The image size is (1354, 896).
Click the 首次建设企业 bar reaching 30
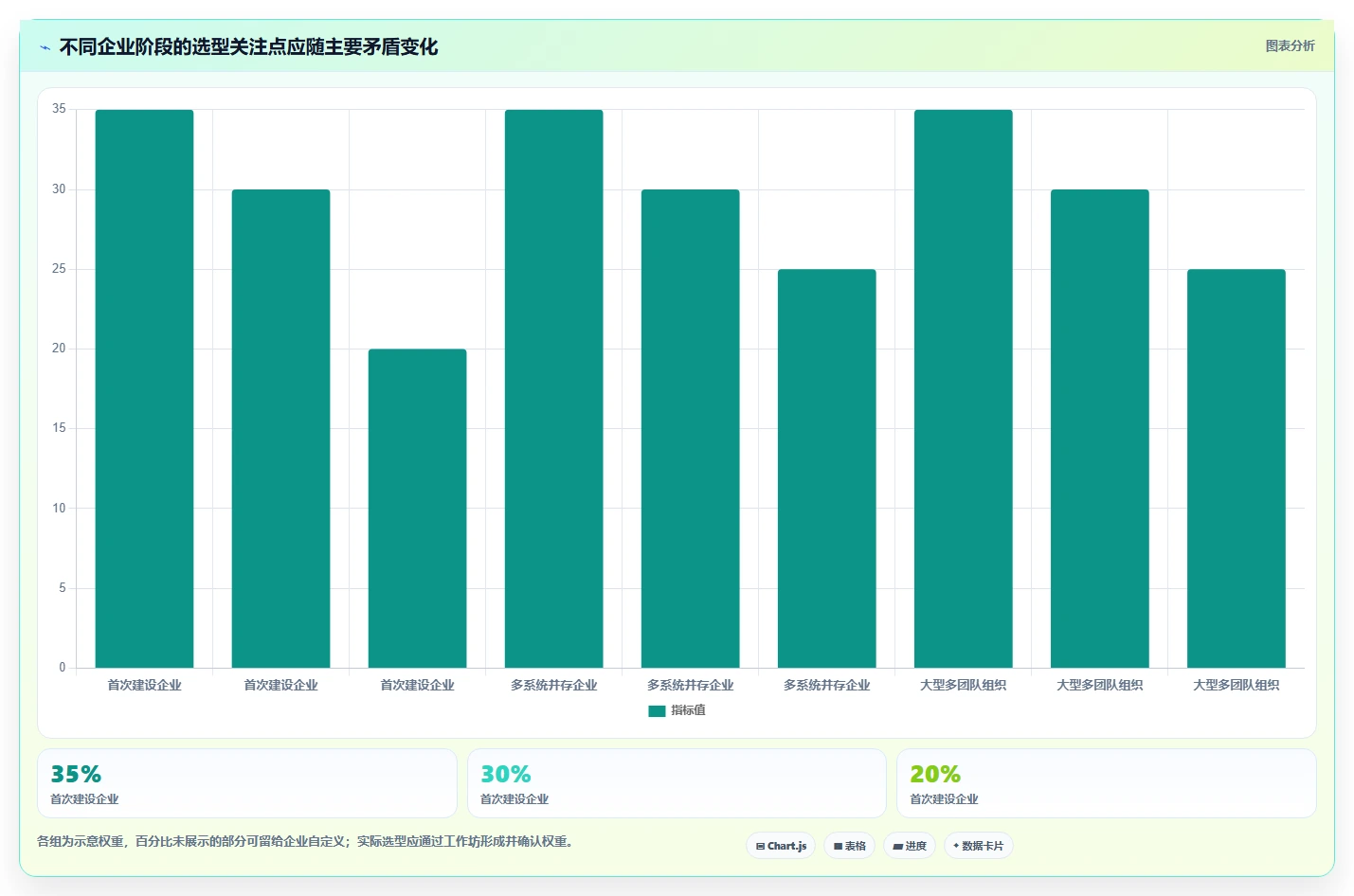(x=280, y=428)
